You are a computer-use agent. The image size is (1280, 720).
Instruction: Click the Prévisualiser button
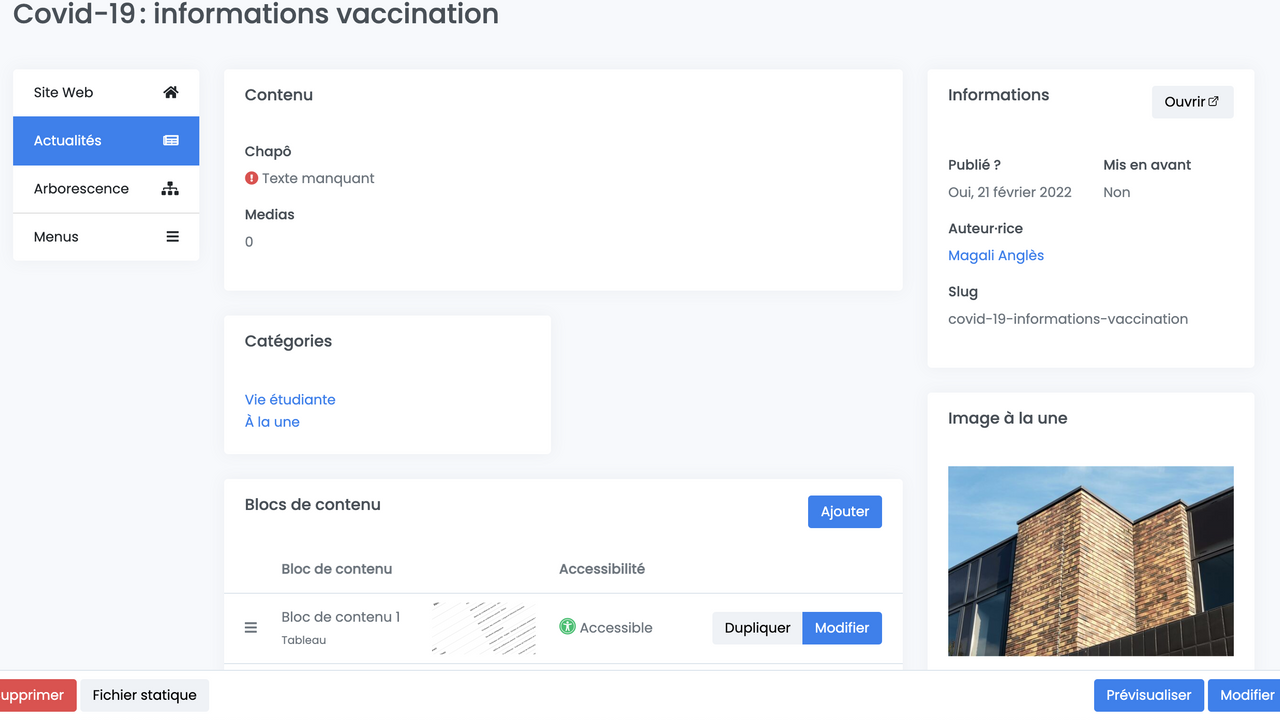(x=1148, y=695)
